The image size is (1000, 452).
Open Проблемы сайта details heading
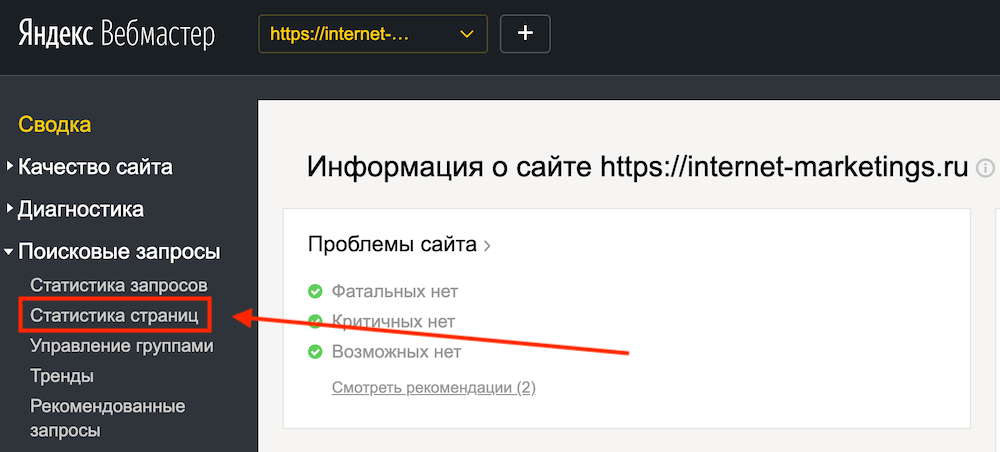tap(393, 244)
